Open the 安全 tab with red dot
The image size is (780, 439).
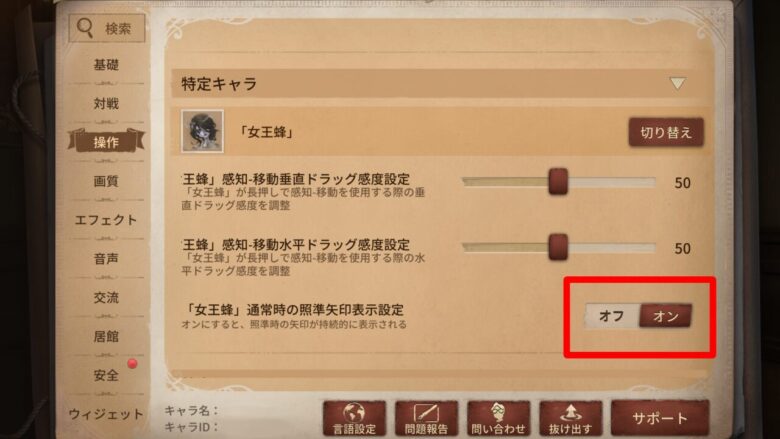pyautogui.click(x=106, y=375)
